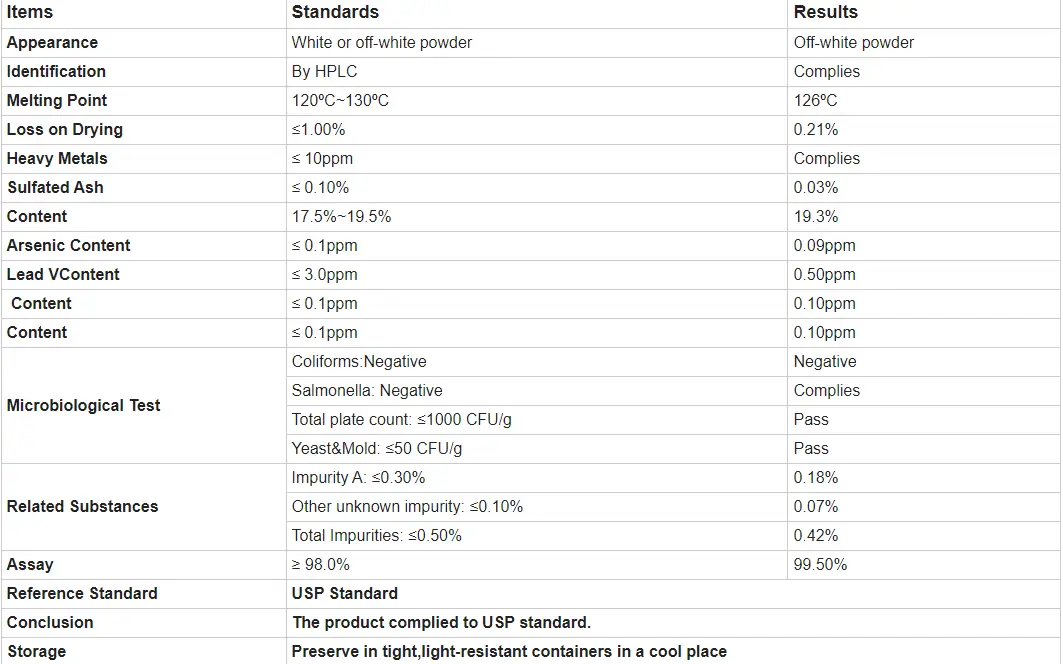Viewport: 1063px width, 664px height.
Task: Select the By HPLC standard cell
Action: (x=324, y=72)
